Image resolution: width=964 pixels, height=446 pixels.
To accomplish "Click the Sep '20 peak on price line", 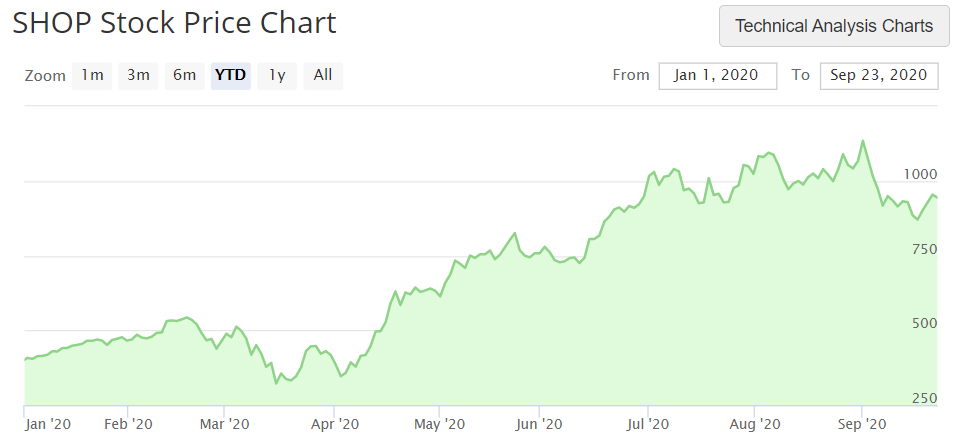I will coord(863,141).
